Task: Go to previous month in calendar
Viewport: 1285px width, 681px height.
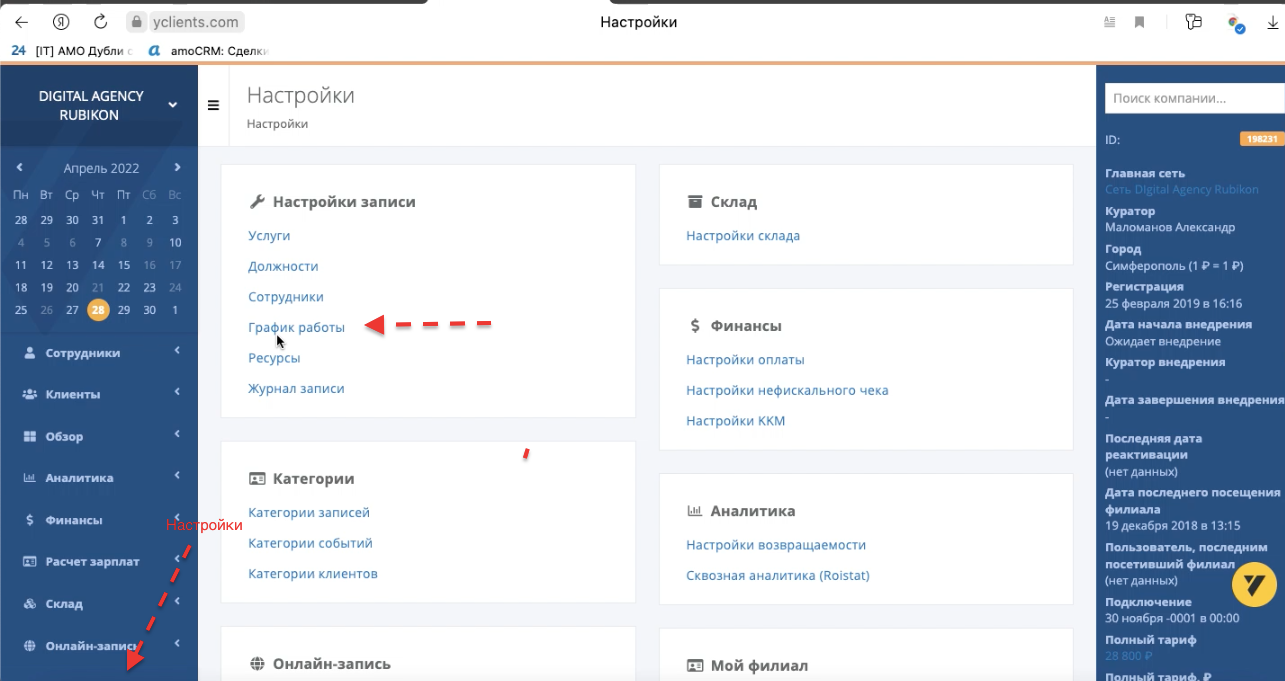Action: point(20,167)
